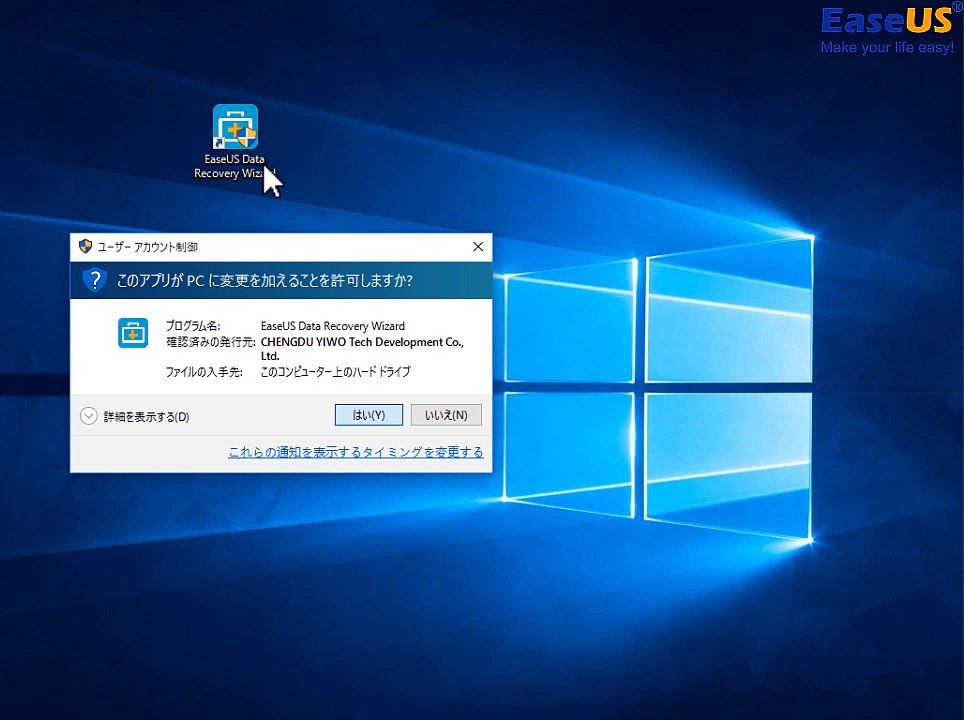Open the EaseUS Data Recovery Wizard desktop shortcut

[235, 127]
